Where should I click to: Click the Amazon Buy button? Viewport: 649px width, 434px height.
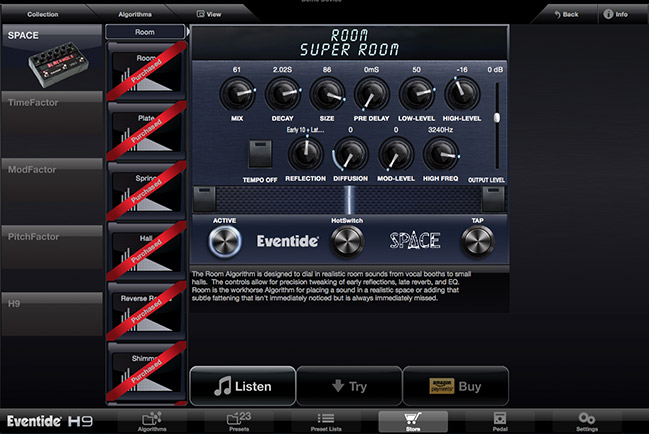point(456,386)
